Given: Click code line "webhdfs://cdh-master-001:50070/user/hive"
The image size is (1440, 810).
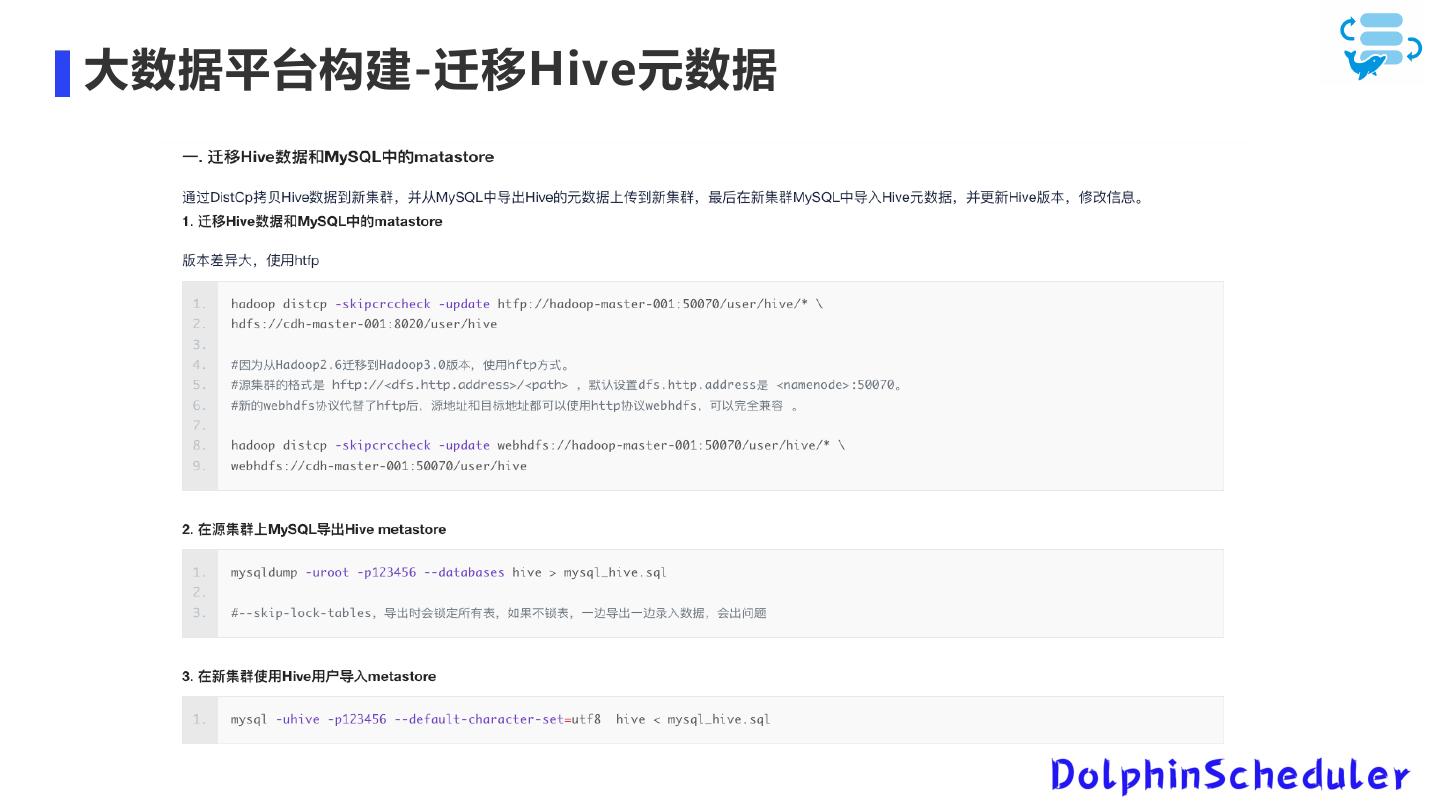Looking at the screenshot, I should point(379,465).
